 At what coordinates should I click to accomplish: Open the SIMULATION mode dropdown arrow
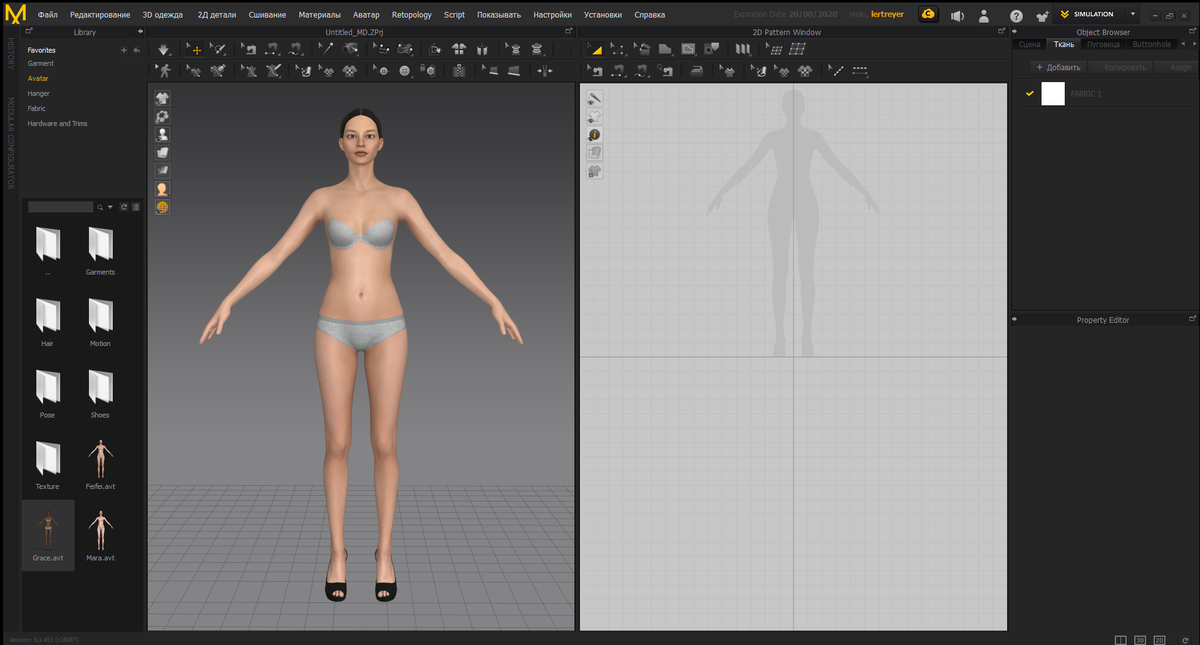click(1132, 14)
